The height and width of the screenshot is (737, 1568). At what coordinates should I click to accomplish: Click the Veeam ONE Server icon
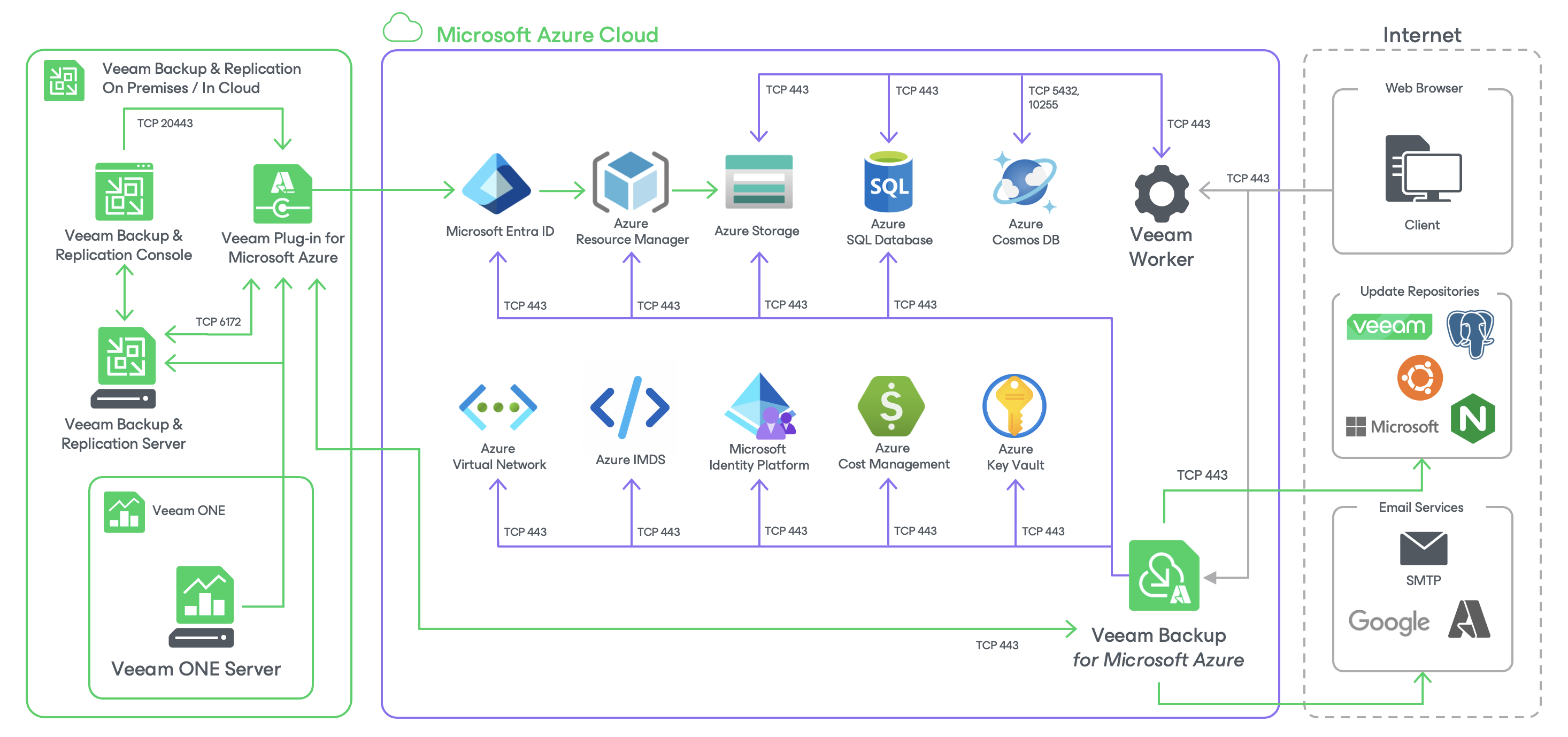tap(202, 606)
